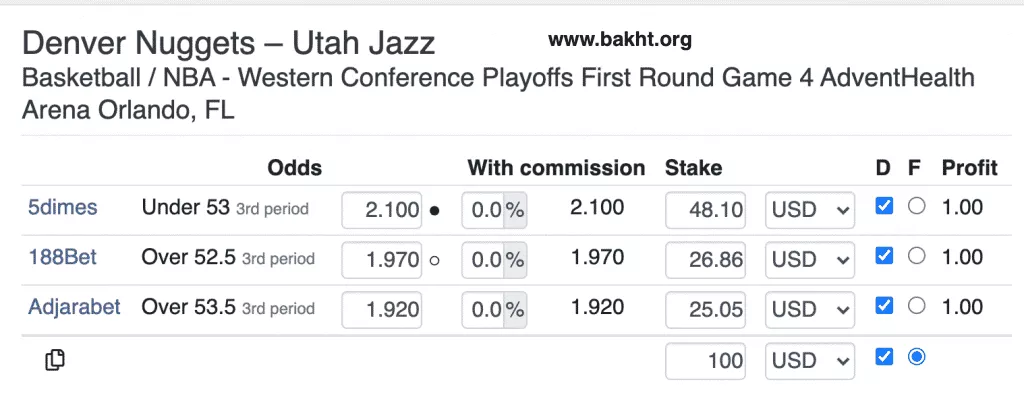
Task: Open the 188Bet bookmaker link
Action: click(x=62, y=258)
